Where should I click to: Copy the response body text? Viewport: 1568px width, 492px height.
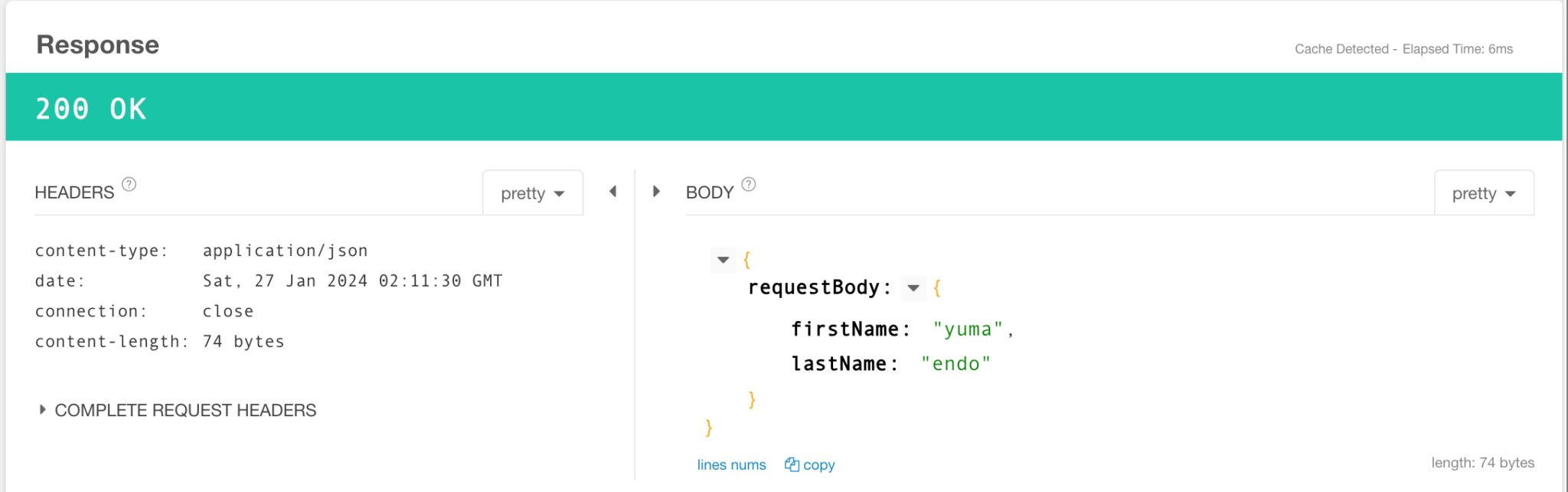(x=818, y=464)
